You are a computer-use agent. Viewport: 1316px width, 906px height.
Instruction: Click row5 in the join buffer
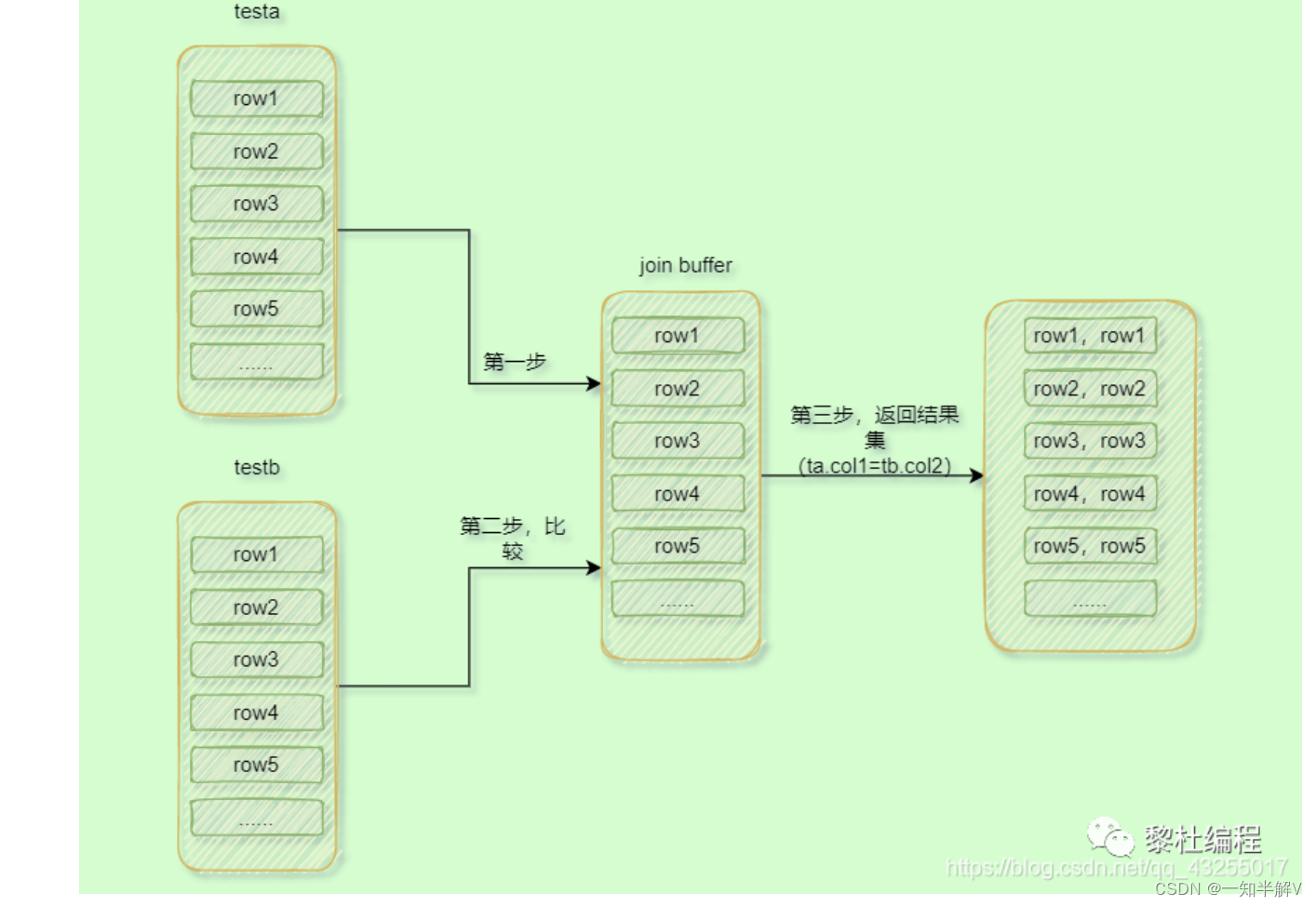pos(678,546)
